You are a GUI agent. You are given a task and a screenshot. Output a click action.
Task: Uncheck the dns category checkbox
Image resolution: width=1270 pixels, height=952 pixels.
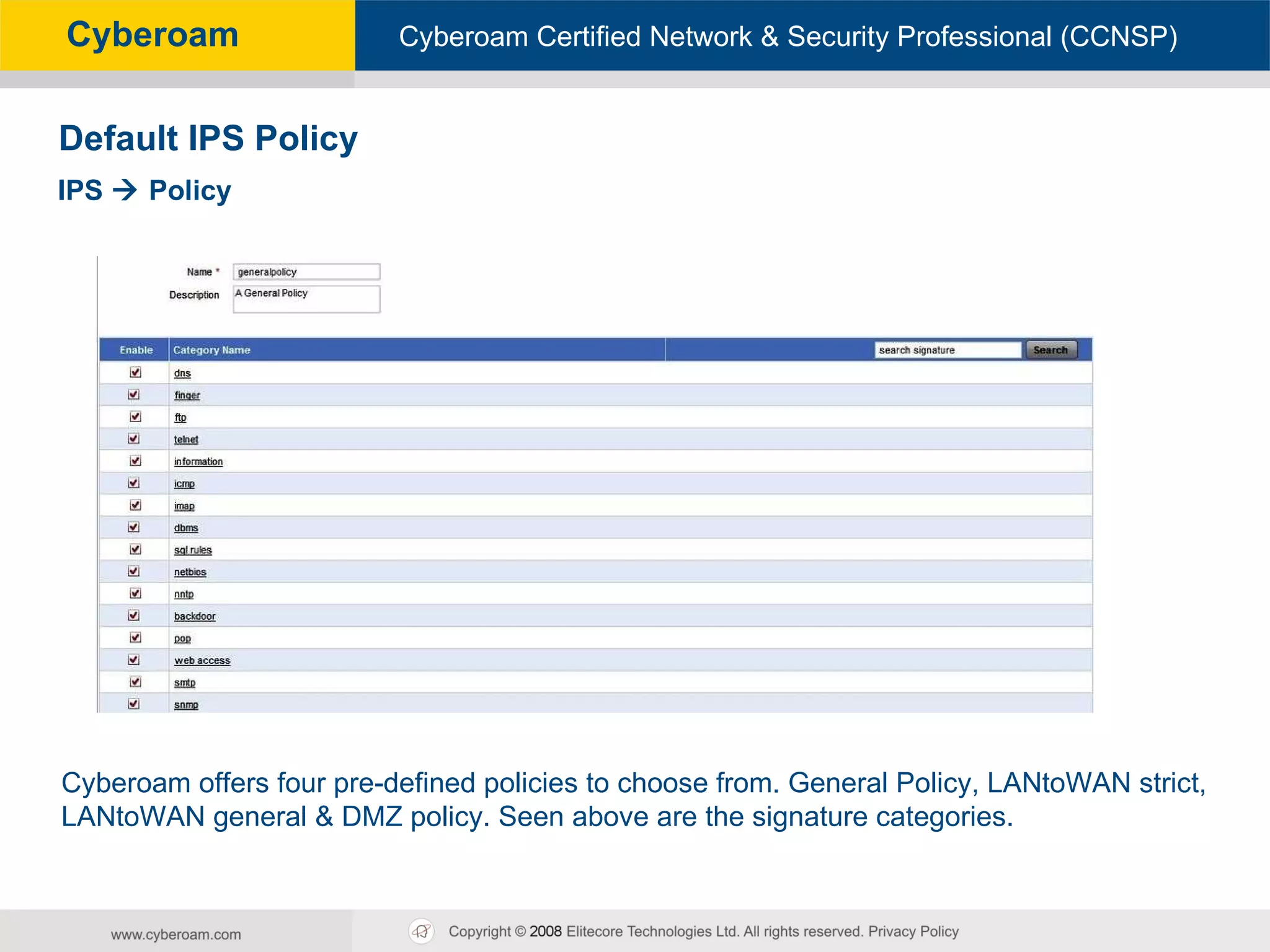click(x=136, y=372)
